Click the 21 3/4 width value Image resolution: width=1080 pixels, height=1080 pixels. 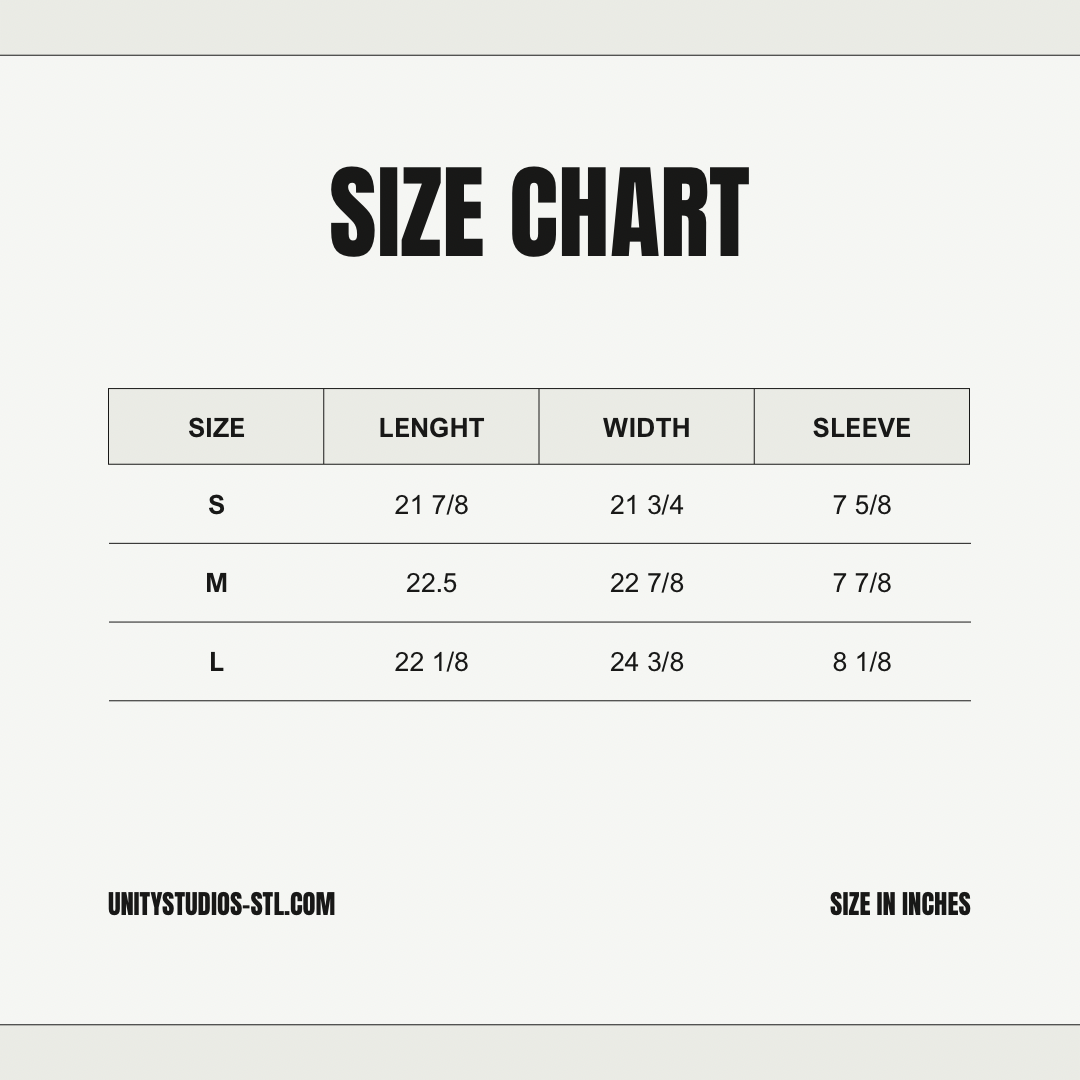(x=647, y=505)
